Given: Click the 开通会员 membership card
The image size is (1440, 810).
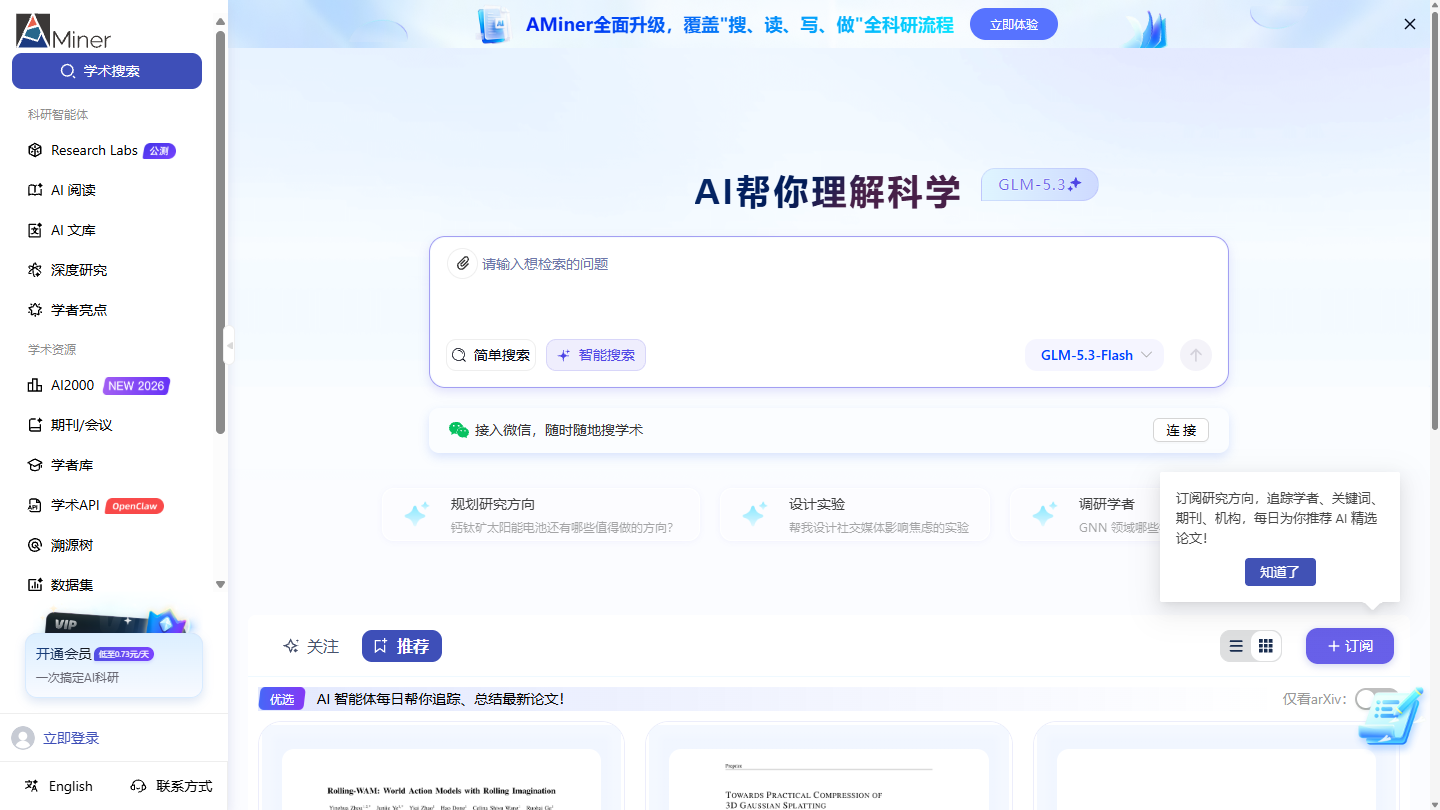Looking at the screenshot, I should tap(114, 665).
